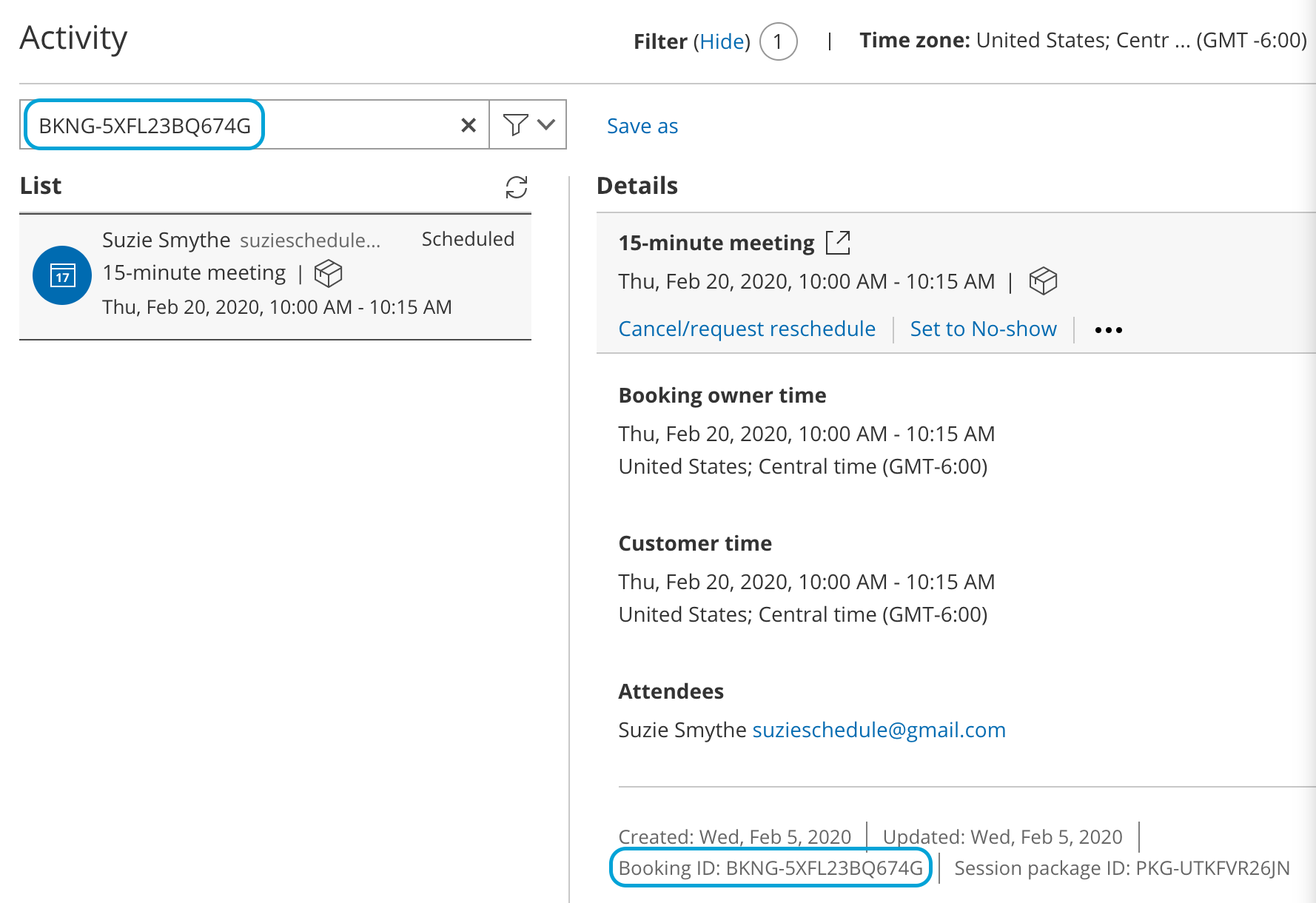This screenshot has width=1316, height=903.
Task: Open more actions three-dots menu
Action: coord(1108,330)
